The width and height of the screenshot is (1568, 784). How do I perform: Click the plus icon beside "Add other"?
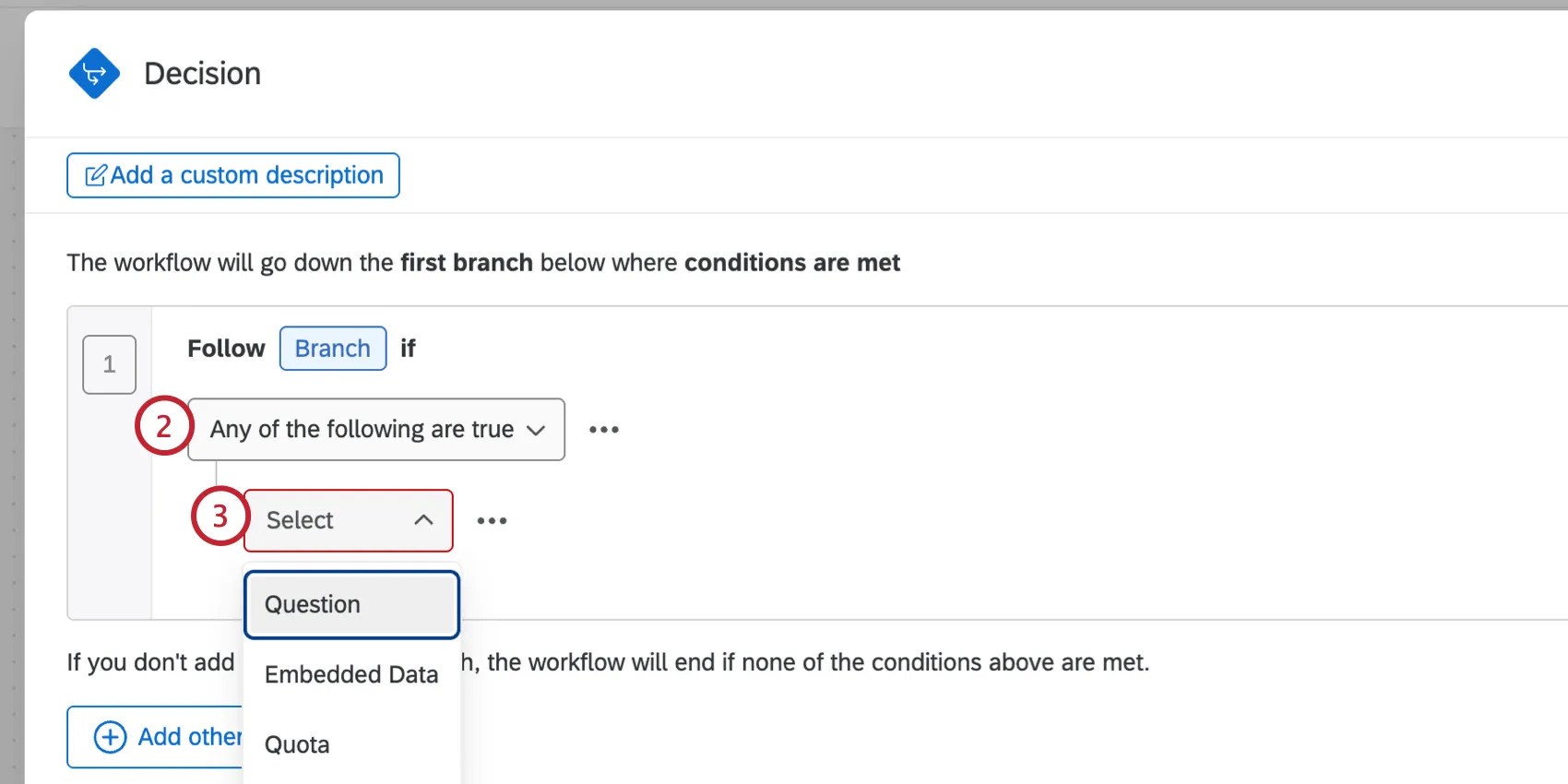click(109, 737)
